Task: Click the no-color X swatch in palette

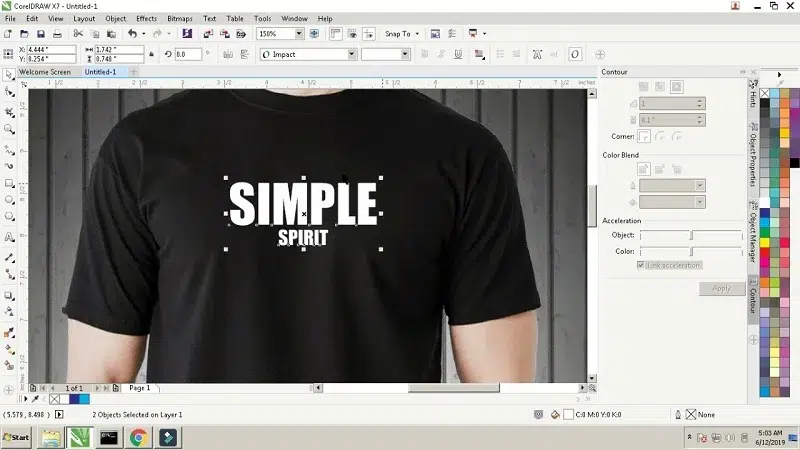Action: [764, 93]
